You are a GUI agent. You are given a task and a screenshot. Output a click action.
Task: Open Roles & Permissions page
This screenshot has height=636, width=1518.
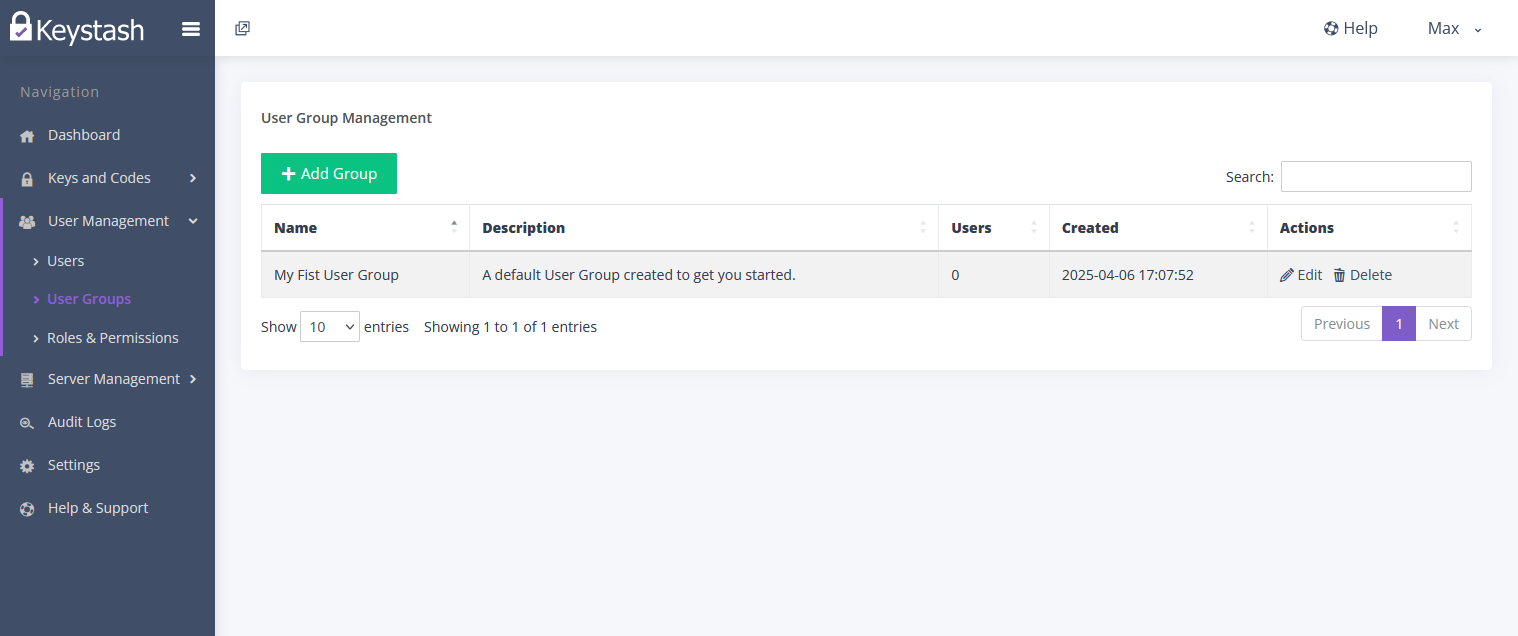pos(113,338)
